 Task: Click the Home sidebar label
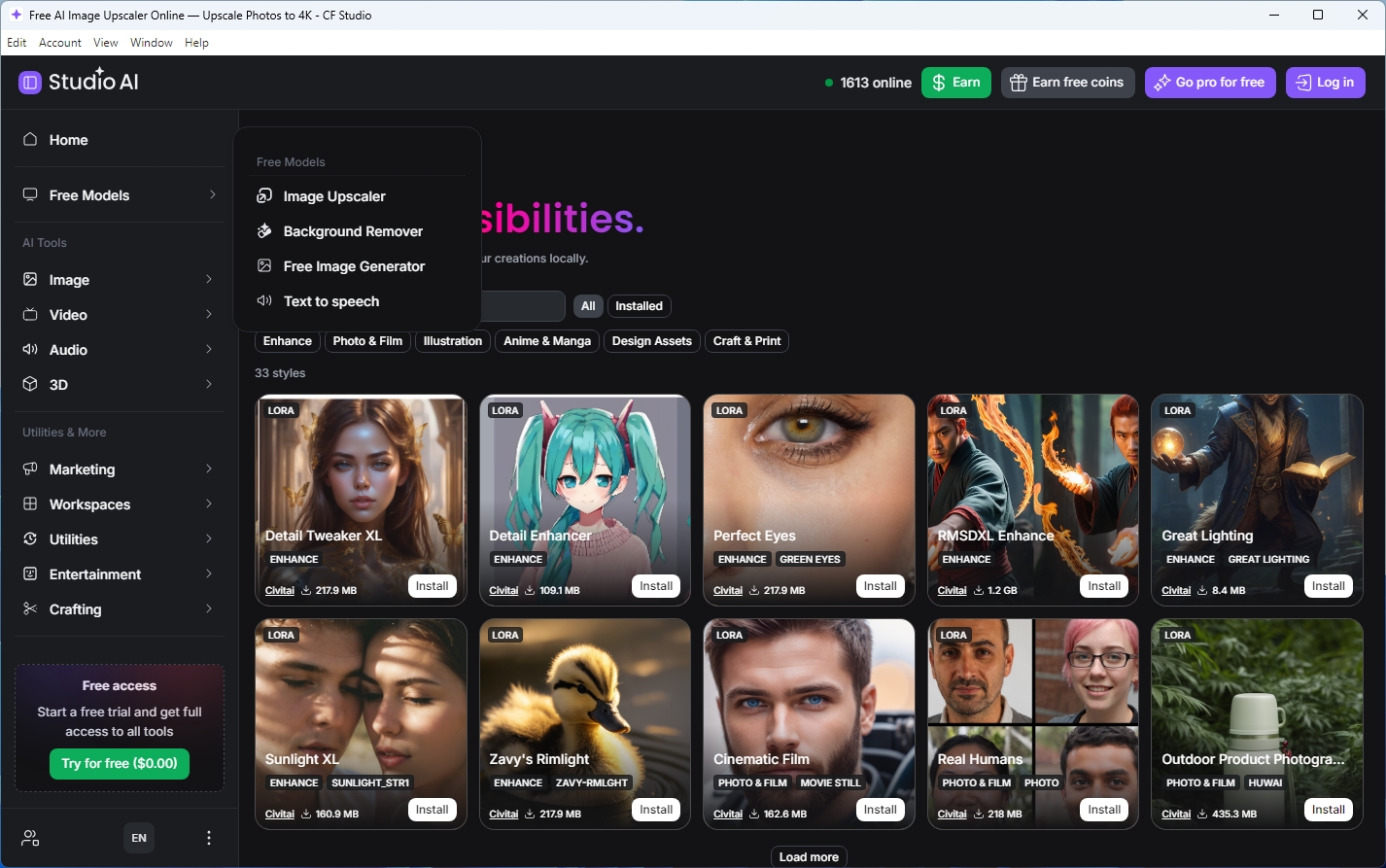69,140
